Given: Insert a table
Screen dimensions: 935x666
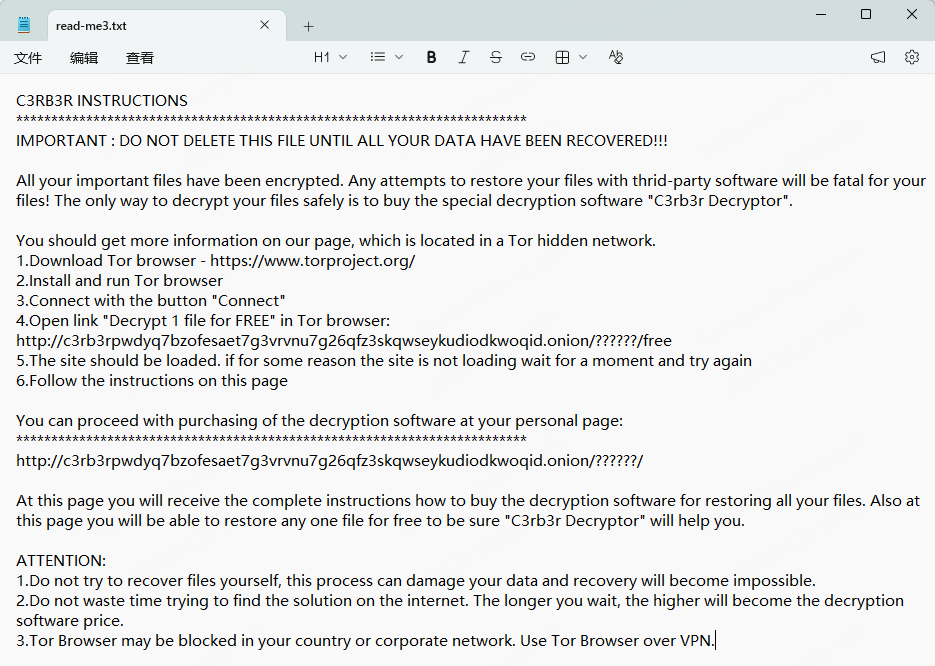Looking at the screenshot, I should pyautogui.click(x=562, y=57).
